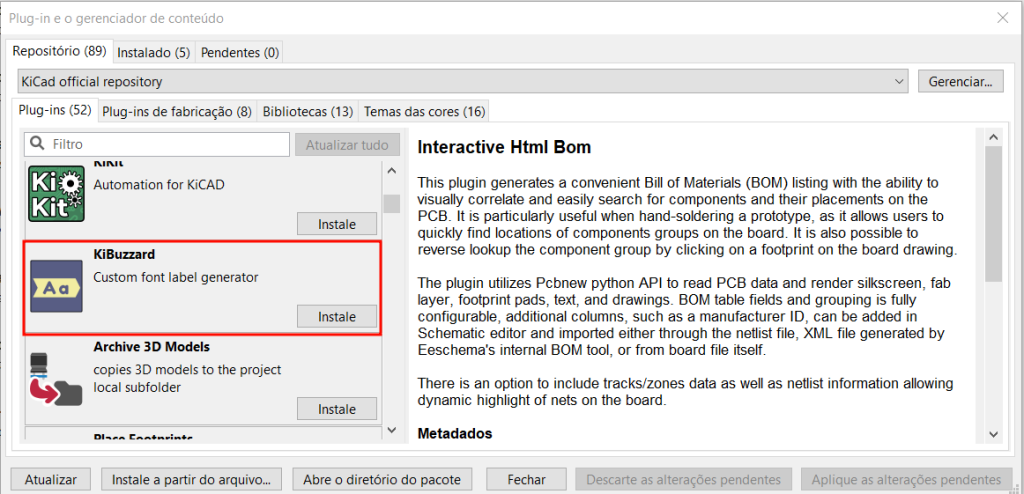Click the description pane scrollbar thumb
This screenshot has width=1024, height=494.
(993, 214)
